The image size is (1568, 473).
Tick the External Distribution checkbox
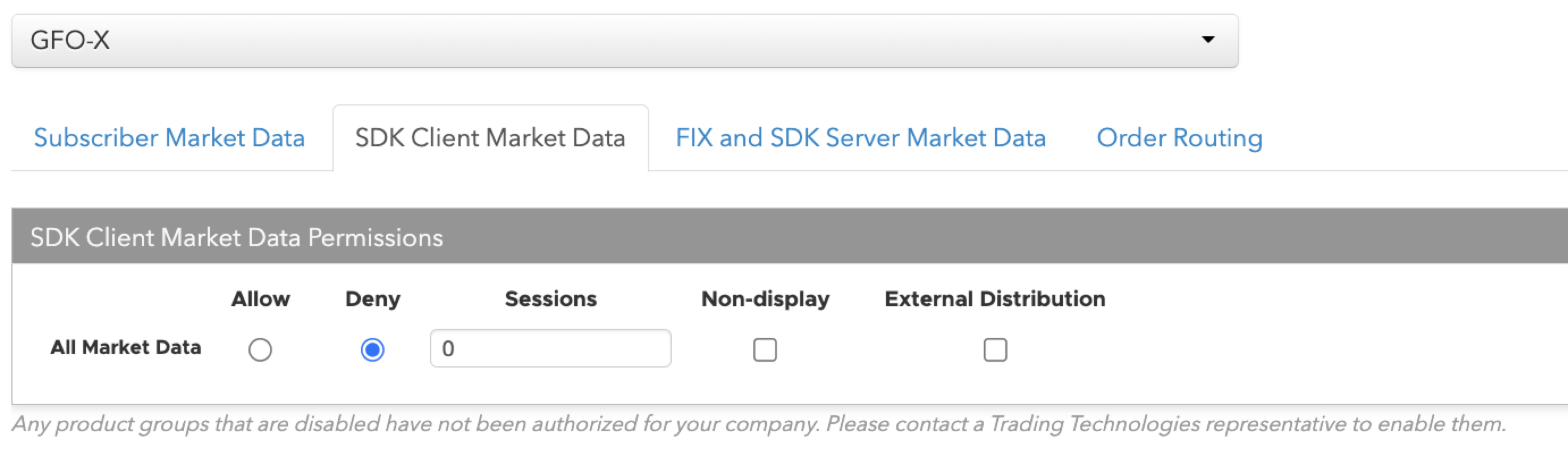coord(994,349)
